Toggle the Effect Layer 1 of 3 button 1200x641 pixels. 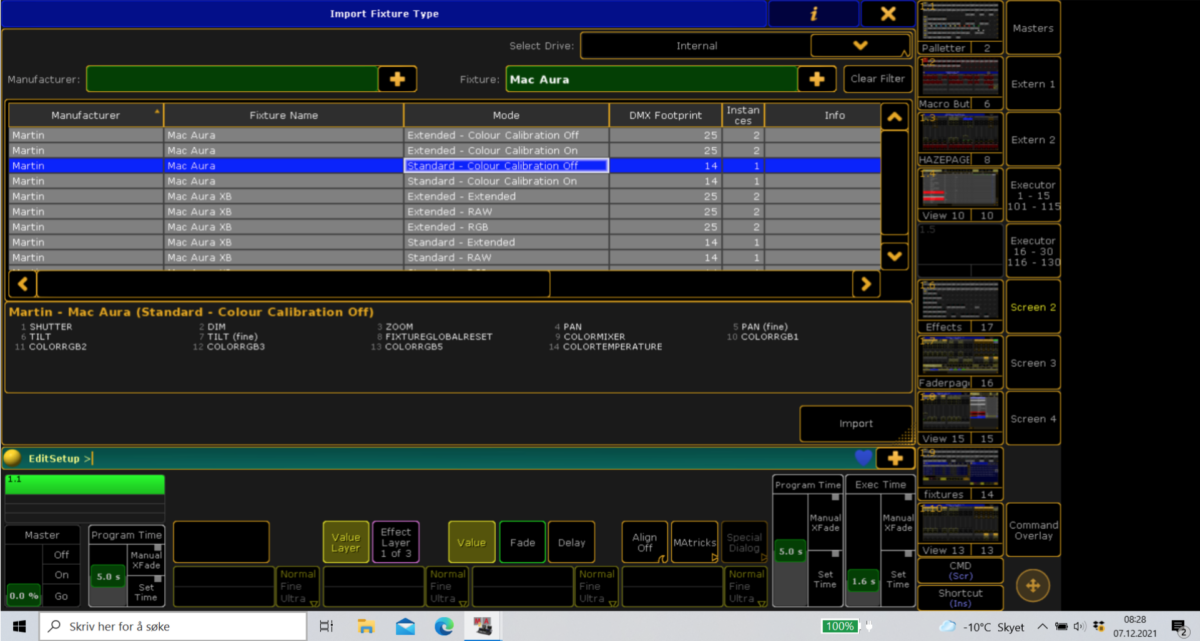click(396, 542)
